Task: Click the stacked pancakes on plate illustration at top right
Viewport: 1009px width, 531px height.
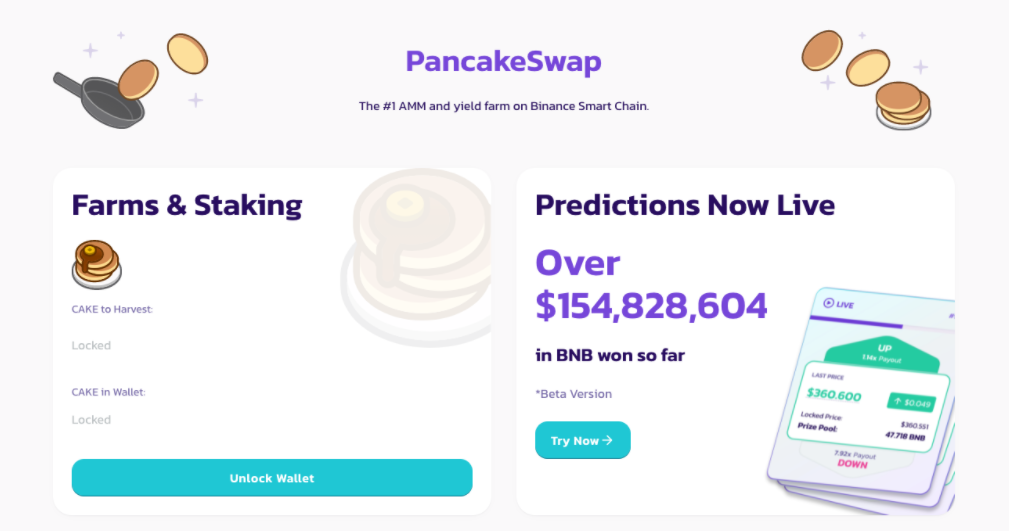Action: coord(866,79)
